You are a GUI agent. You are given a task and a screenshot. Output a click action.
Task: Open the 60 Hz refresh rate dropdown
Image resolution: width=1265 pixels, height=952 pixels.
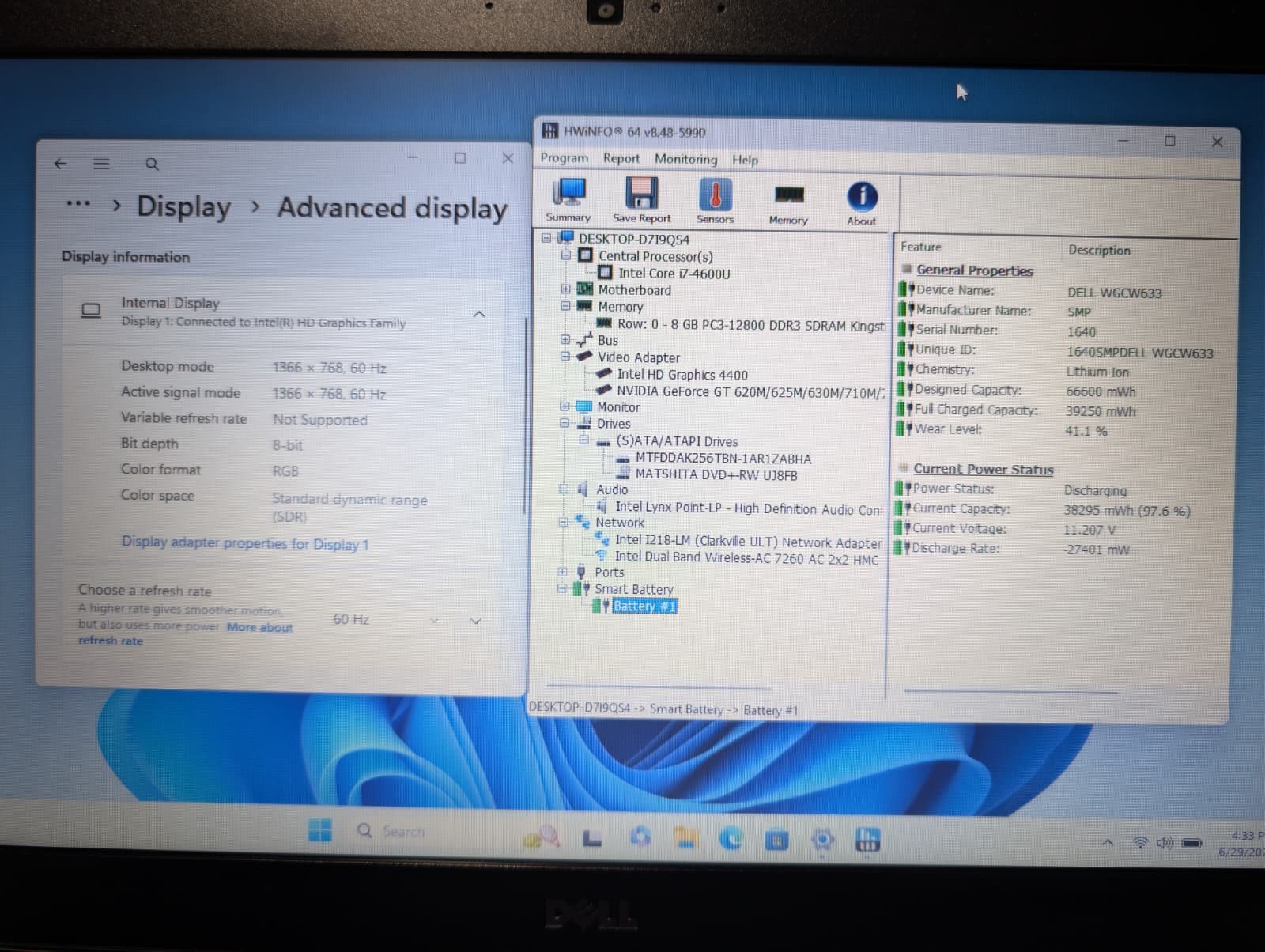(x=386, y=619)
